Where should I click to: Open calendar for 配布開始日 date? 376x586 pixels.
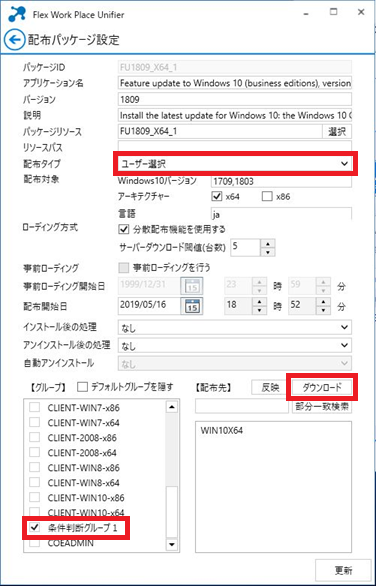191,306
